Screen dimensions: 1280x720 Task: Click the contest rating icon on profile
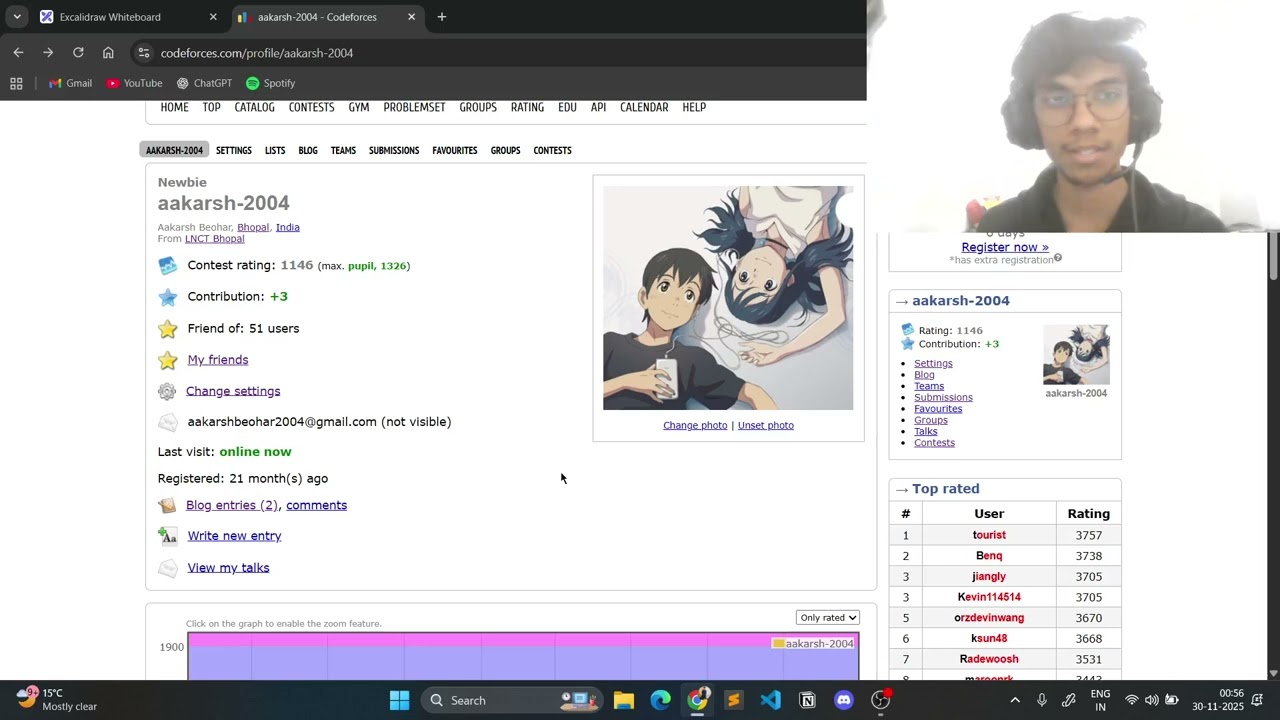coord(167,266)
